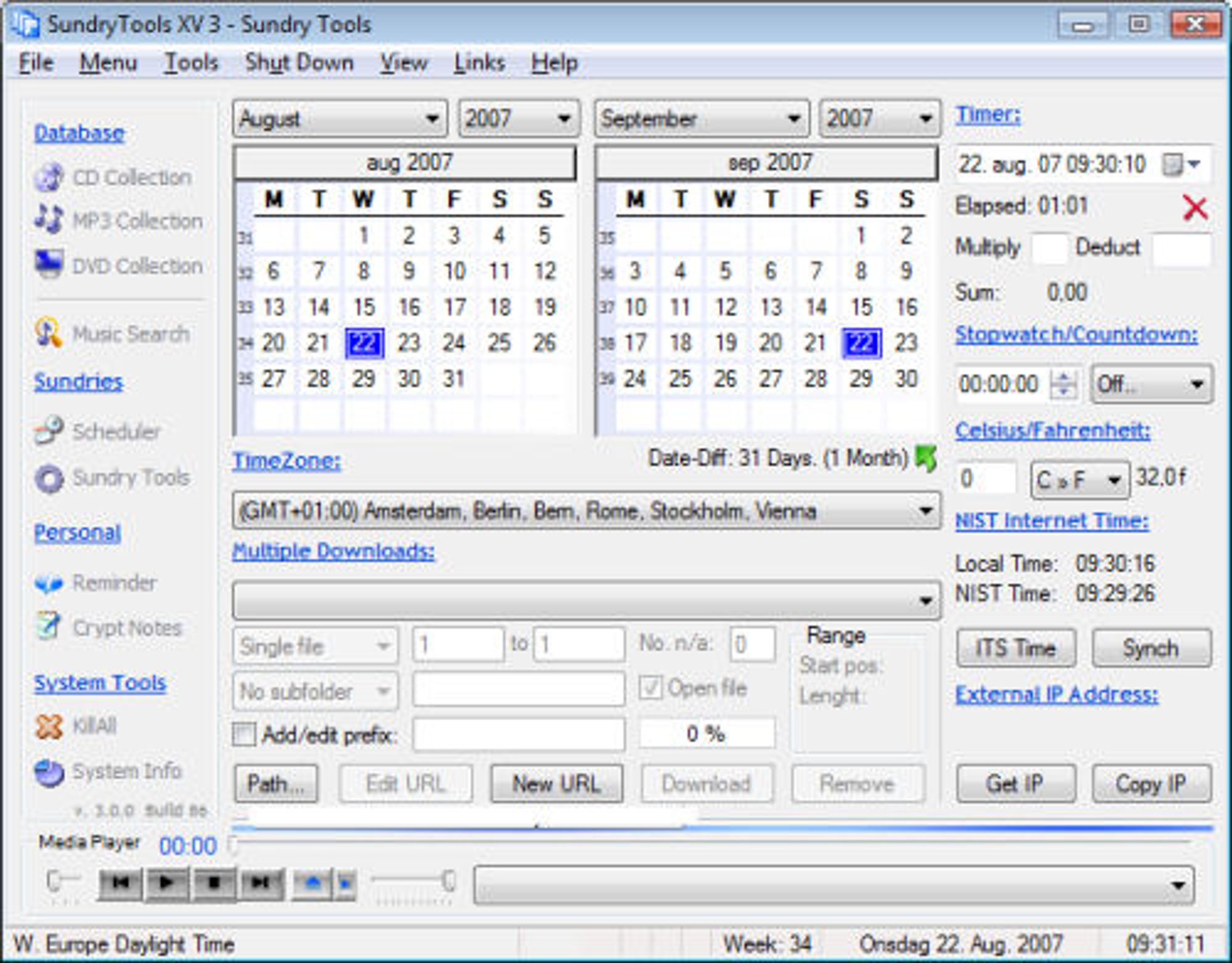The height and width of the screenshot is (963, 1232).
Task: Click the Deduct input field
Action: point(1181,249)
